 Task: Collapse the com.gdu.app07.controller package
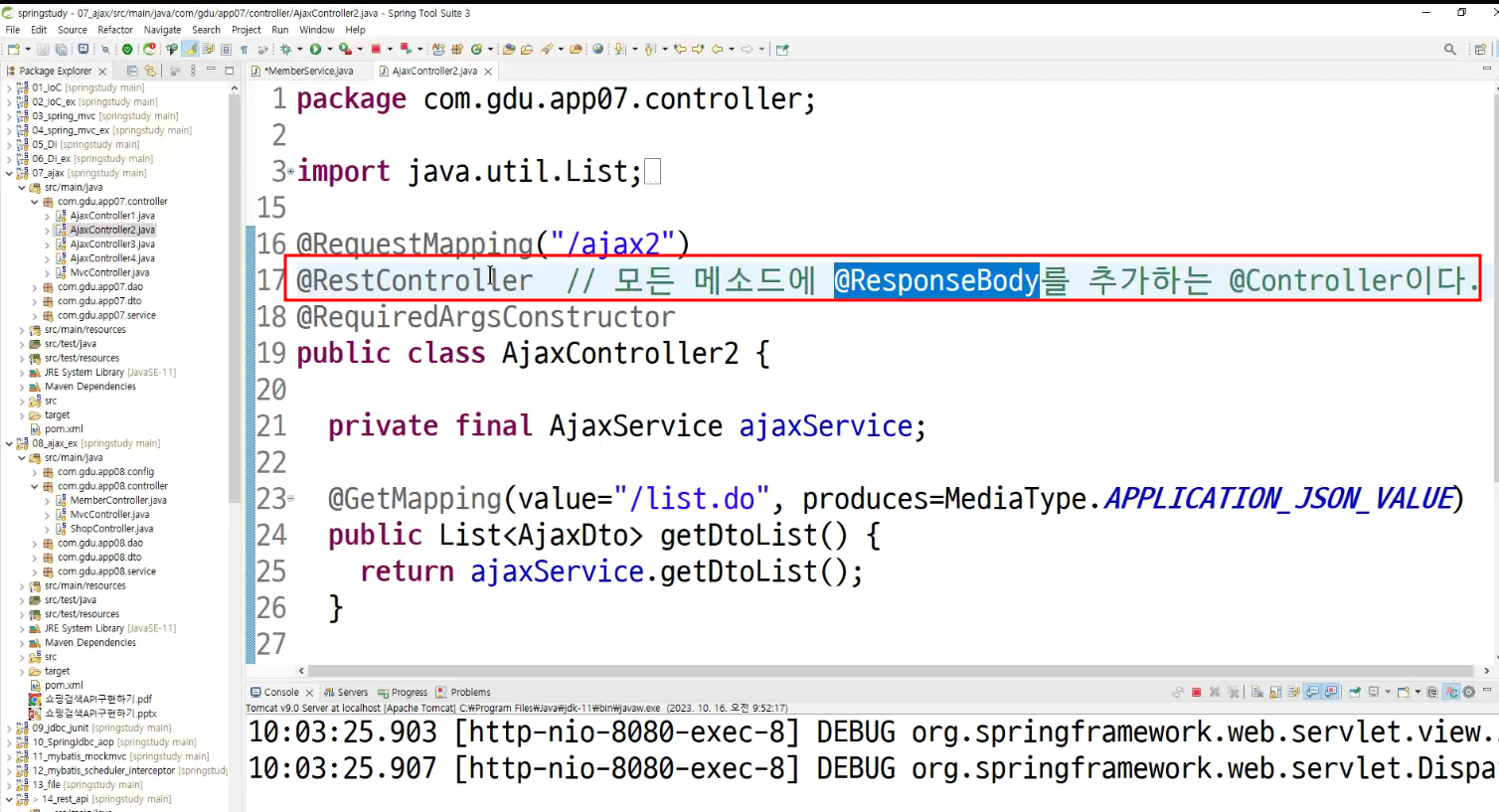coord(35,202)
